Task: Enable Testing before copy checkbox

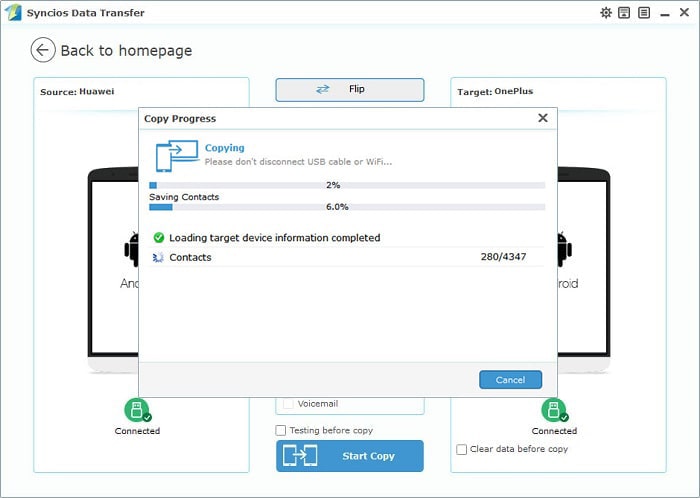Action: [280, 430]
